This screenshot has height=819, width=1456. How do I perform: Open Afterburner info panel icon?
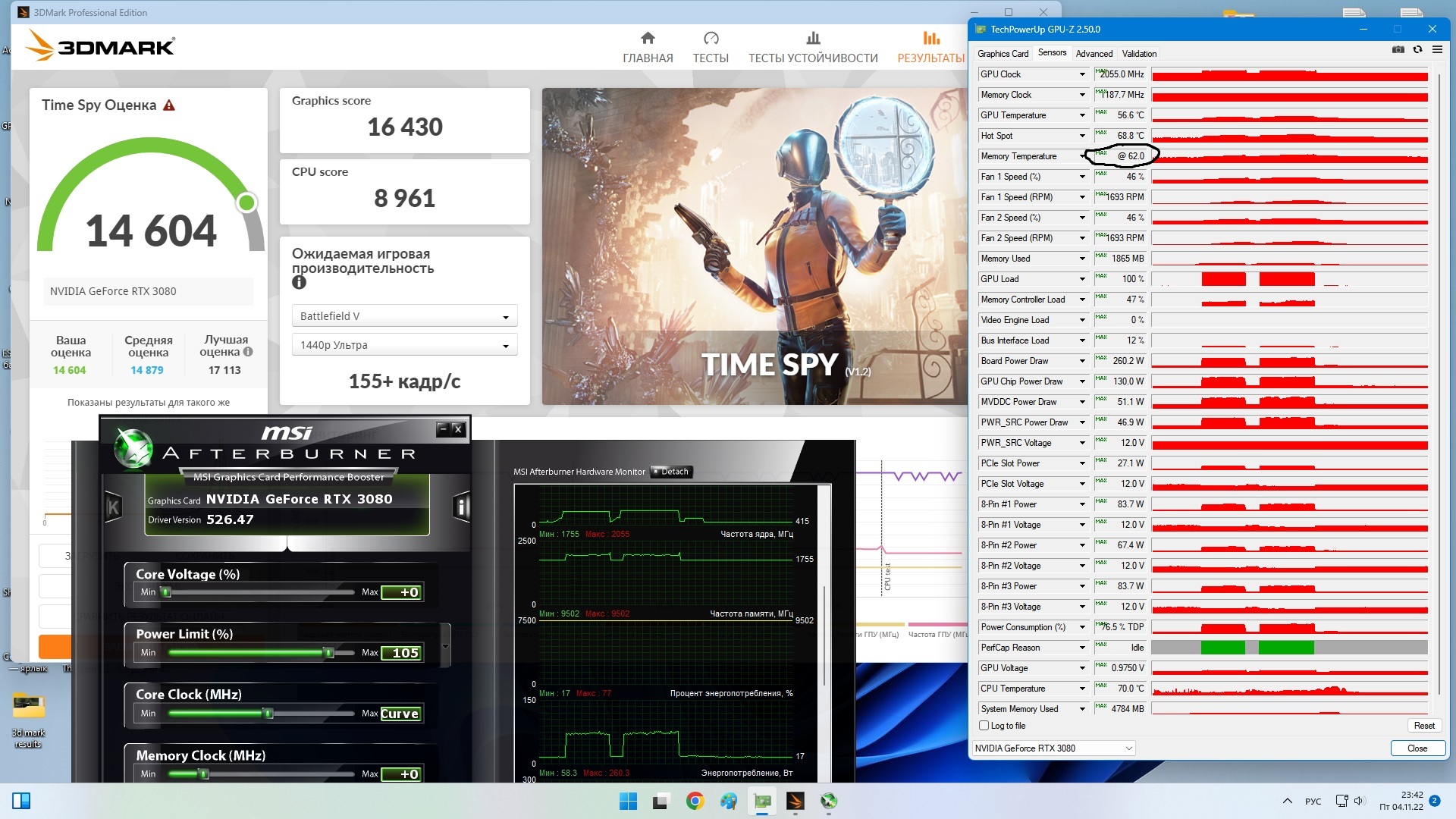461,507
